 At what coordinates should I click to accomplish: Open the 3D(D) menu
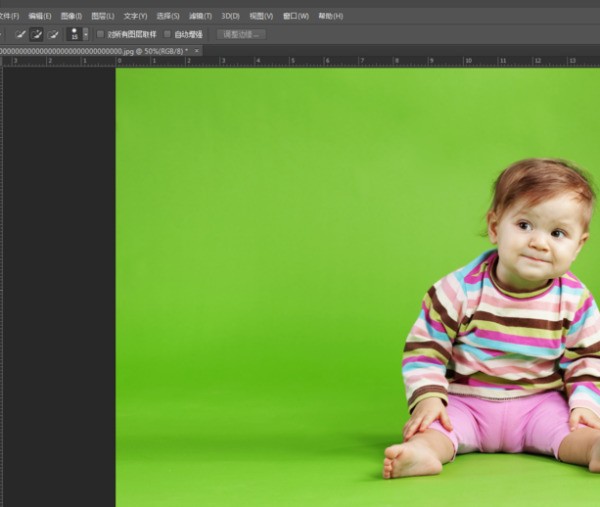pyautogui.click(x=230, y=16)
